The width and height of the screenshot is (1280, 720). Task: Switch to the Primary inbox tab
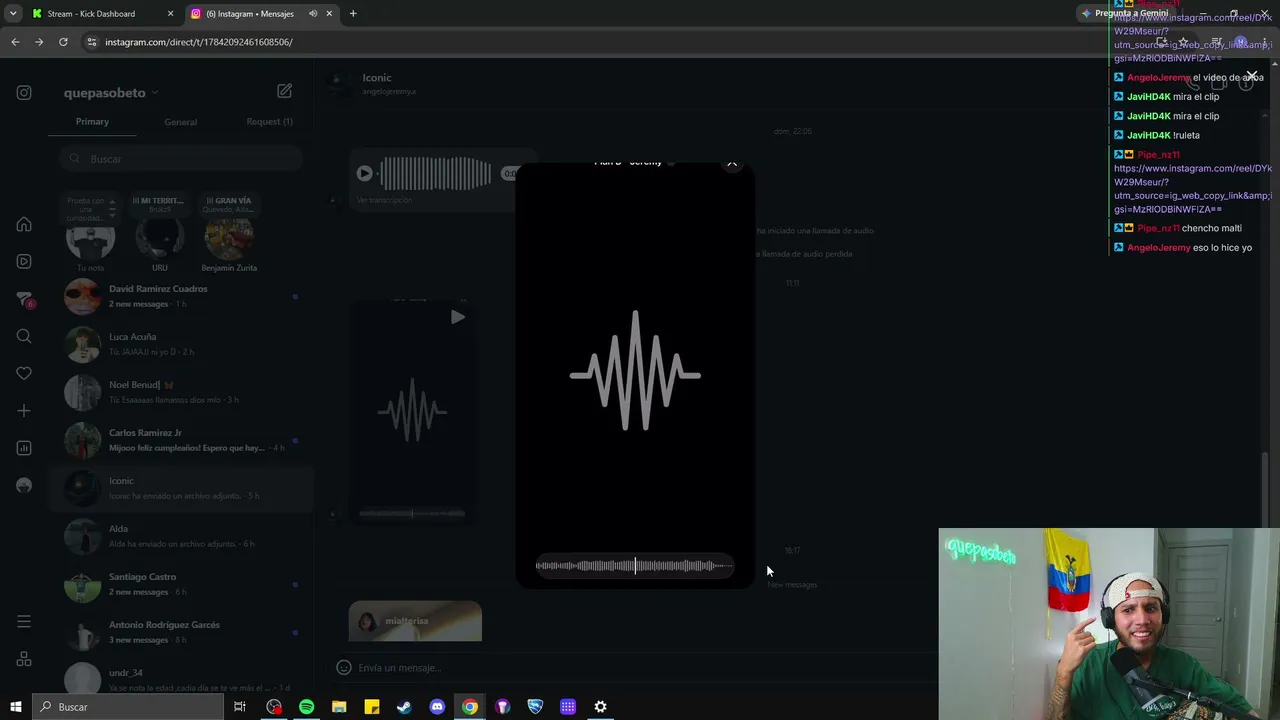pyautogui.click(x=92, y=121)
